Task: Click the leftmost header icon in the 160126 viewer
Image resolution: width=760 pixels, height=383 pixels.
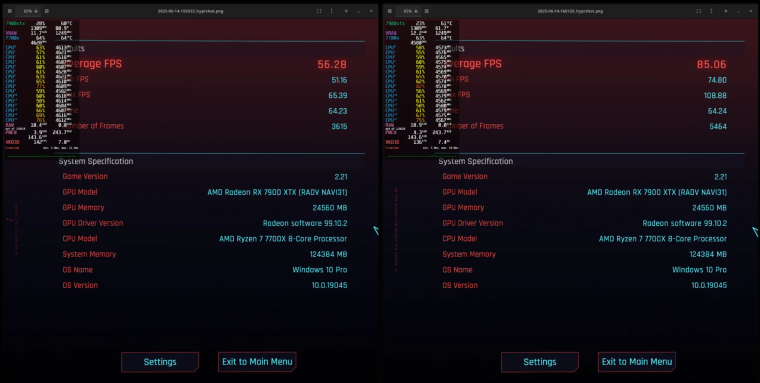Action: [x=389, y=11]
